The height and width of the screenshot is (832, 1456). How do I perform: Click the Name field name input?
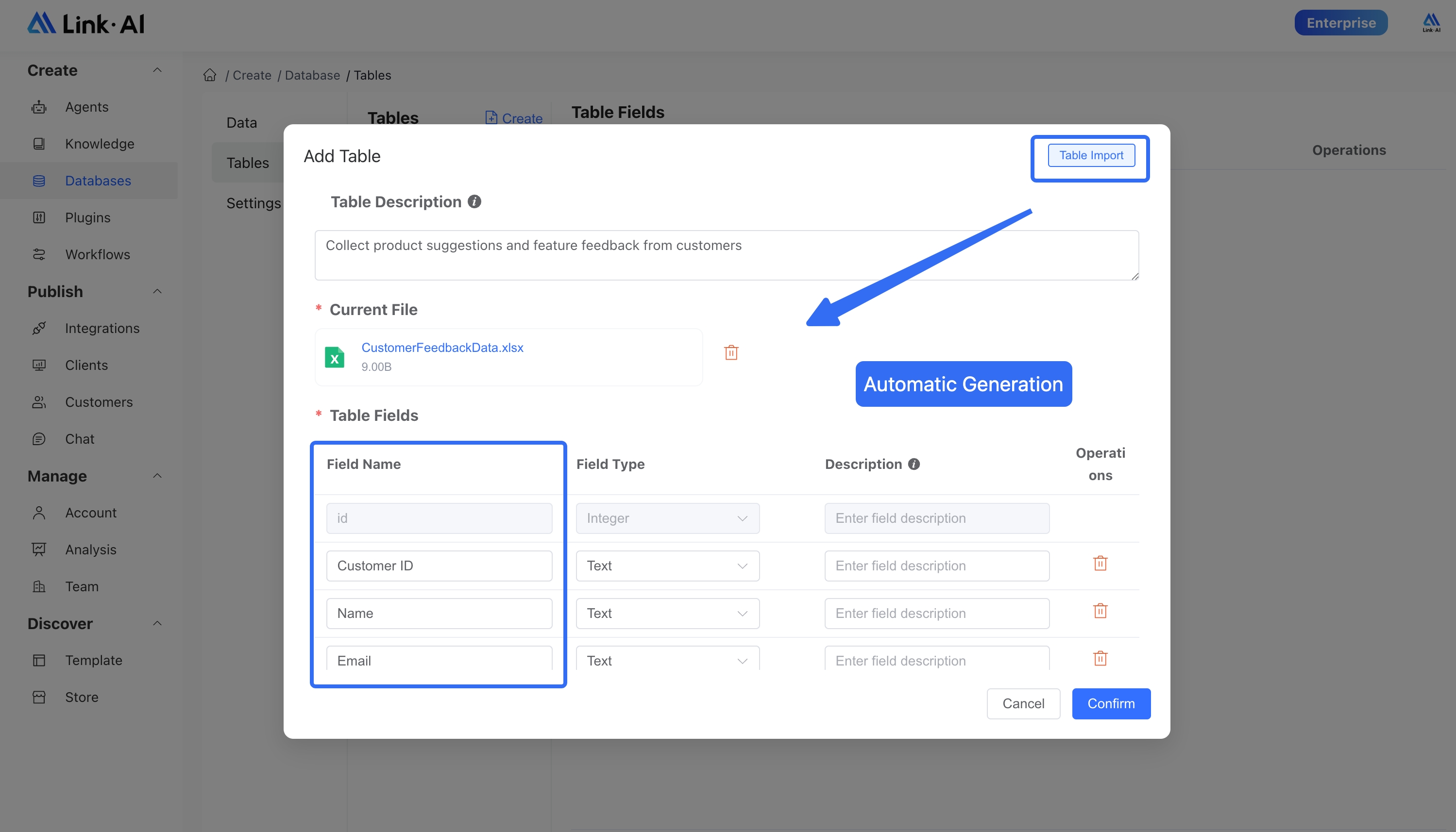[439, 613]
